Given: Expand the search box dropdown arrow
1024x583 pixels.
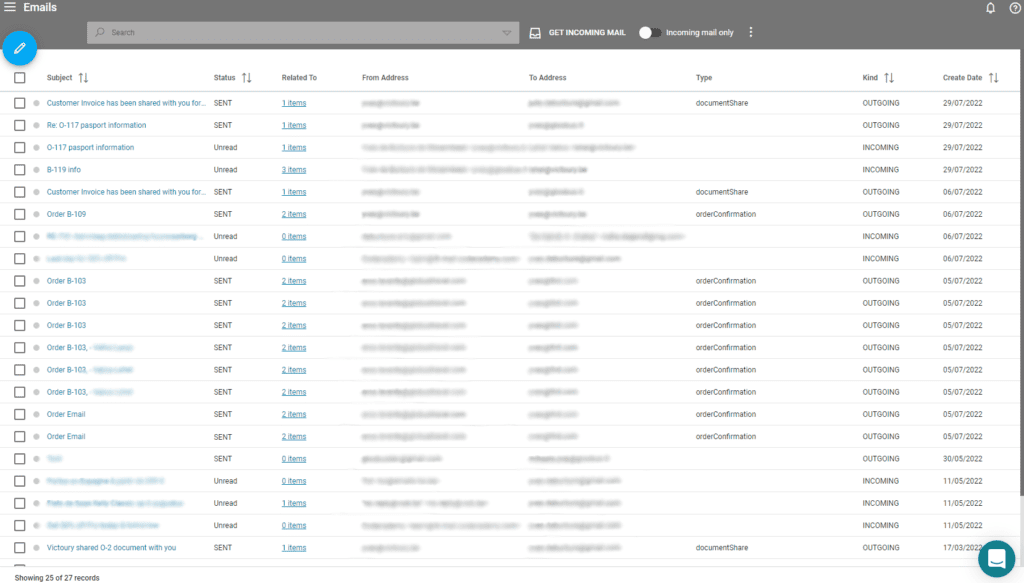Looking at the screenshot, I should click(x=506, y=33).
